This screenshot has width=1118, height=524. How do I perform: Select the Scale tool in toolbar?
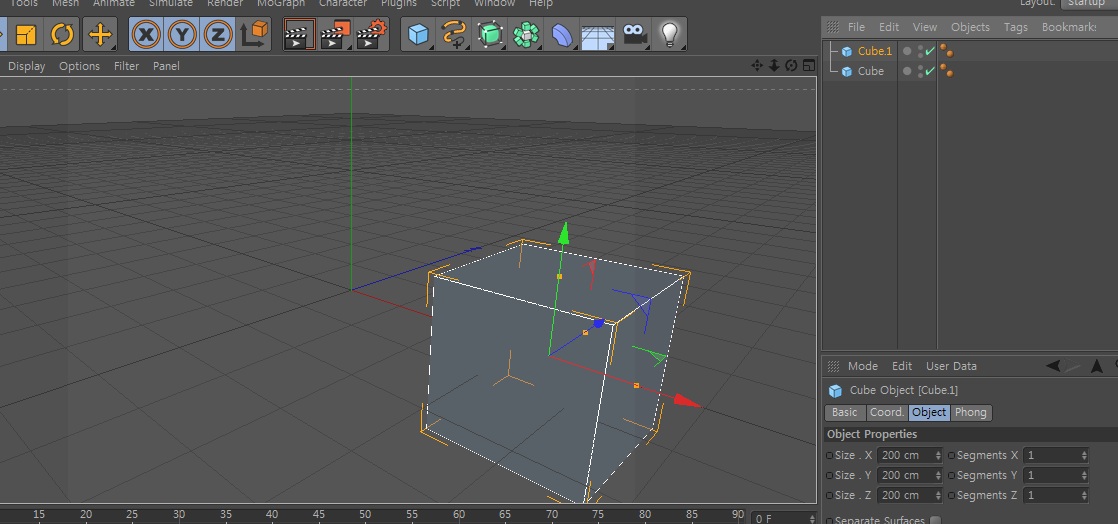(x=25, y=35)
